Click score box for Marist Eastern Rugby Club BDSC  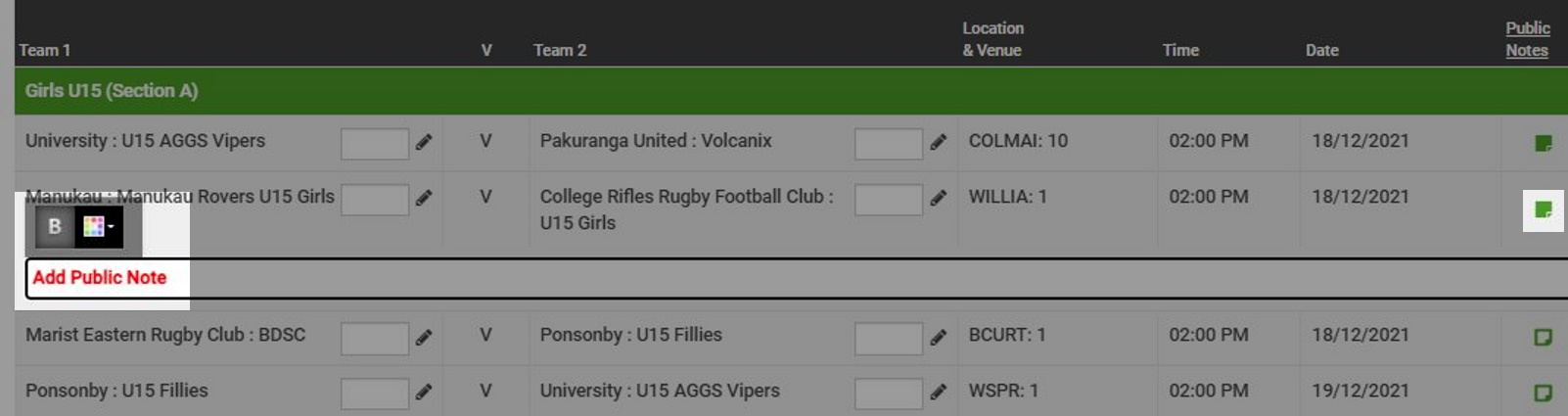pyautogui.click(x=375, y=338)
